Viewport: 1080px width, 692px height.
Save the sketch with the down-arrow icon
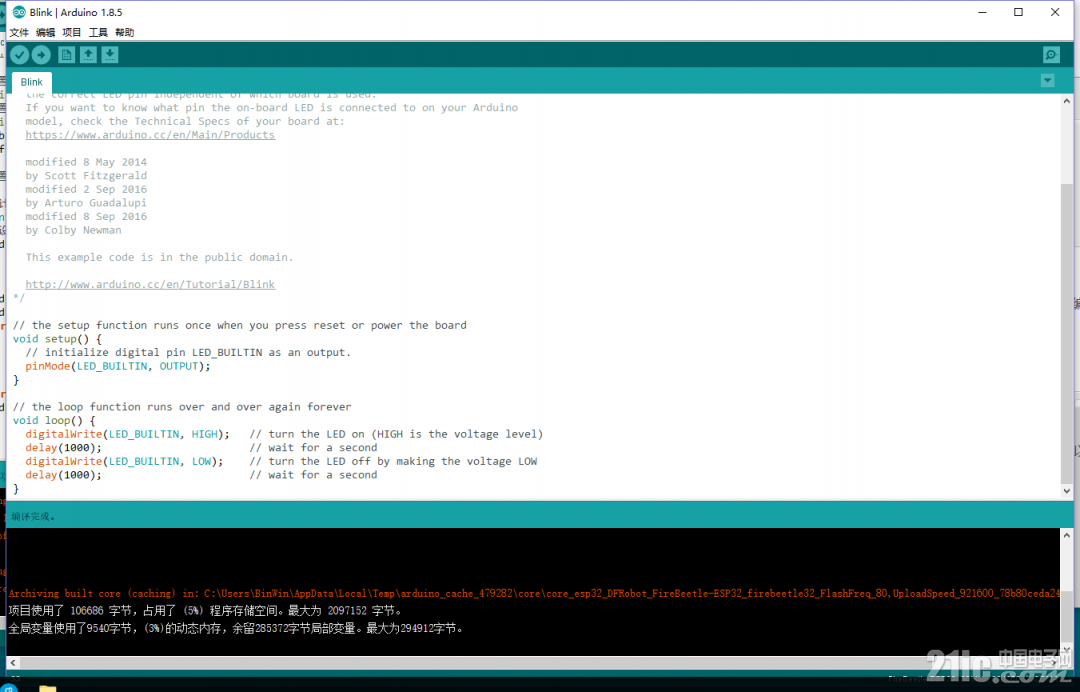110,55
